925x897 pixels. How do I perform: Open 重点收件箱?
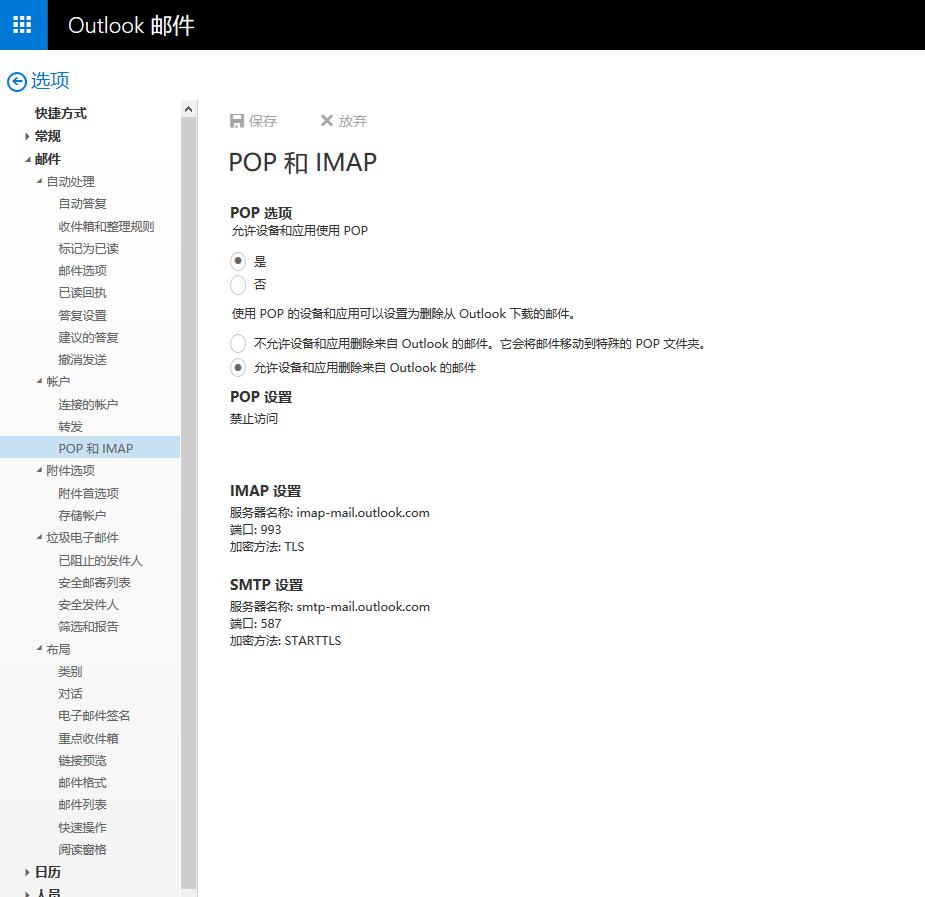(x=88, y=738)
